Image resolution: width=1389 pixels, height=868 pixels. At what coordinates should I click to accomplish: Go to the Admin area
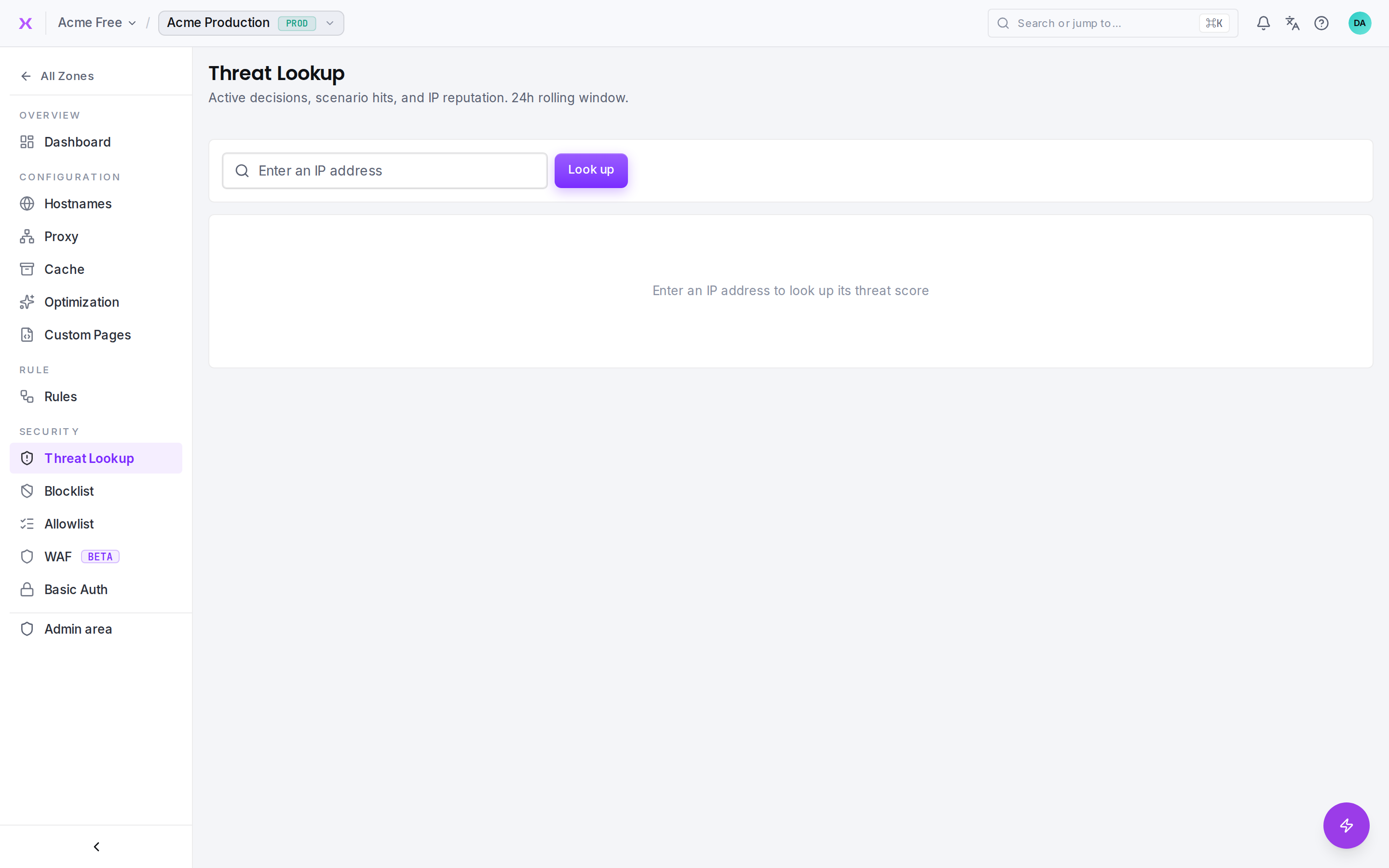click(x=96, y=629)
